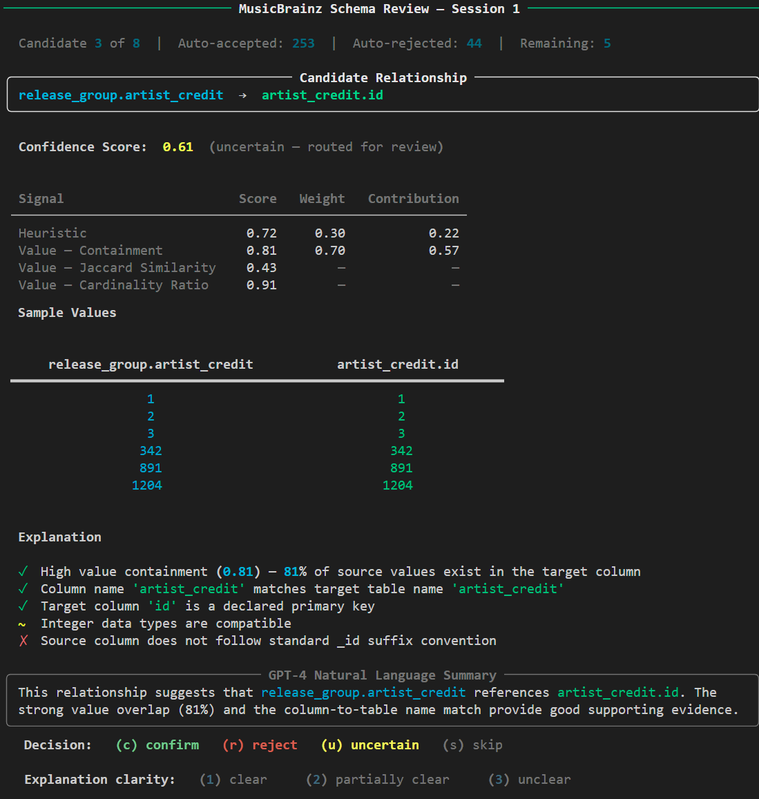The height and width of the screenshot is (799, 759).
Task: Rate explanation clarity as (3) unclear
Action: pos(530,780)
